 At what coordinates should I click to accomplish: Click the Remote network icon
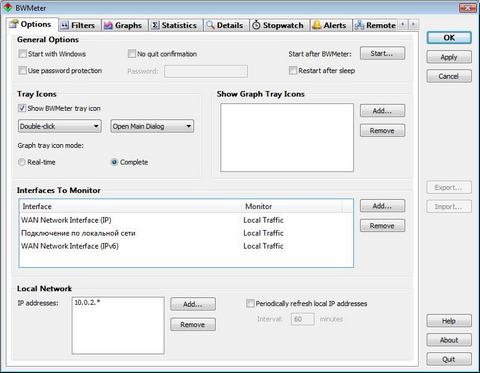tap(359, 25)
